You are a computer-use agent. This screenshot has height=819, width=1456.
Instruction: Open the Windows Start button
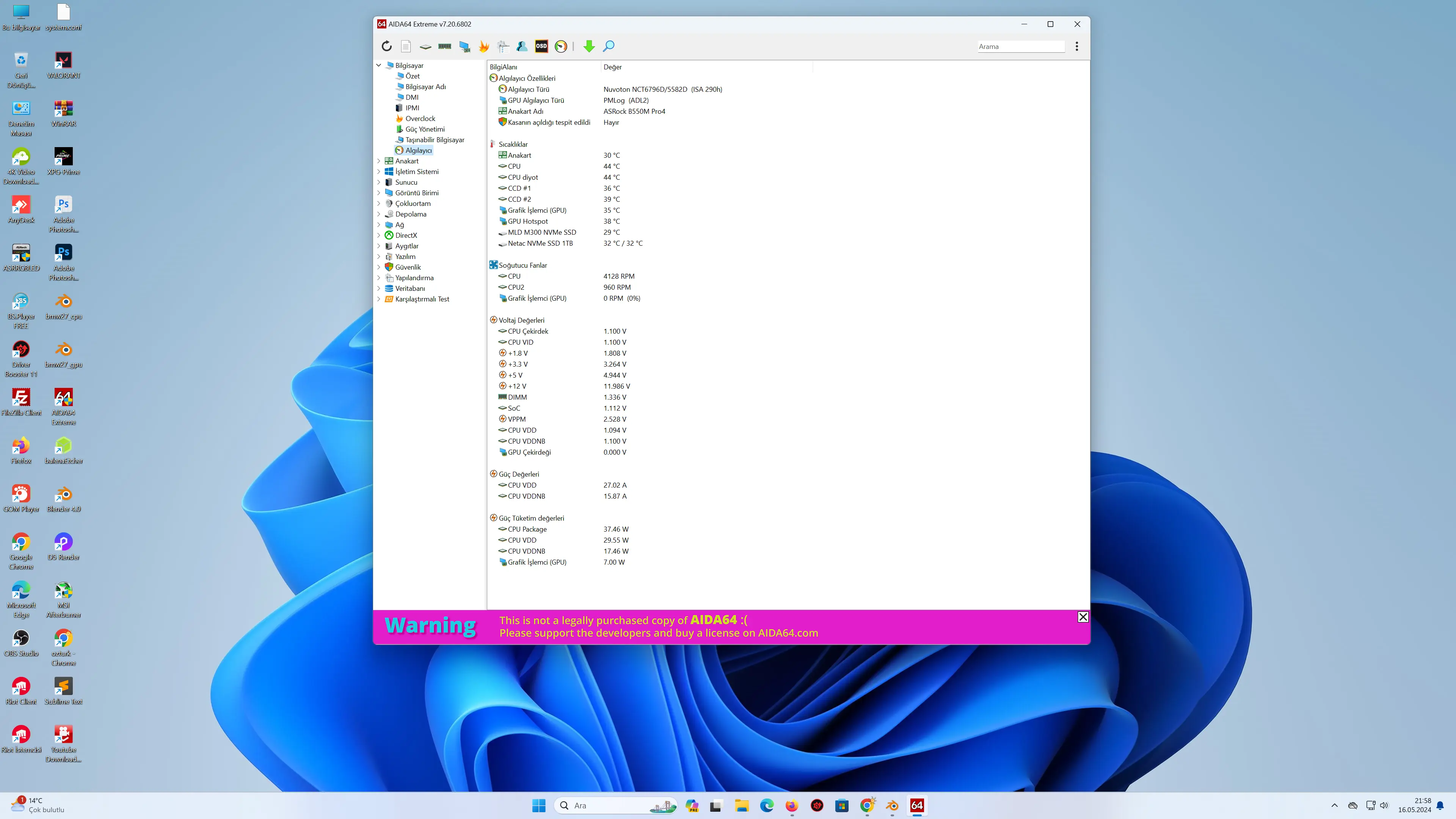(539, 805)
